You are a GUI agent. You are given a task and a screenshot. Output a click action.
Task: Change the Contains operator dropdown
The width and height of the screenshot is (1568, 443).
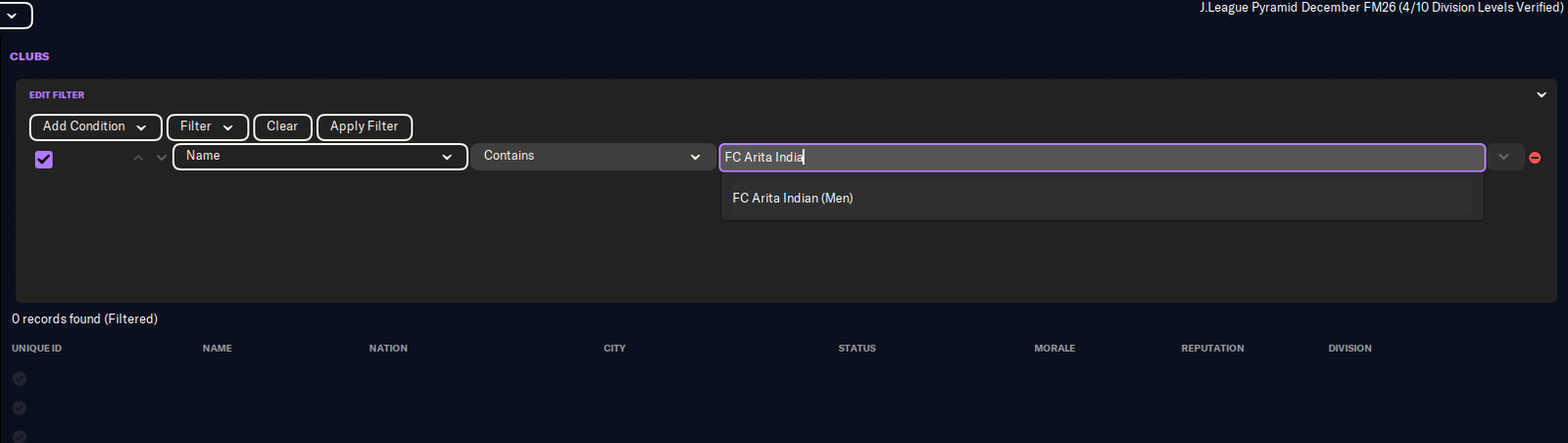tap(592, 157)
